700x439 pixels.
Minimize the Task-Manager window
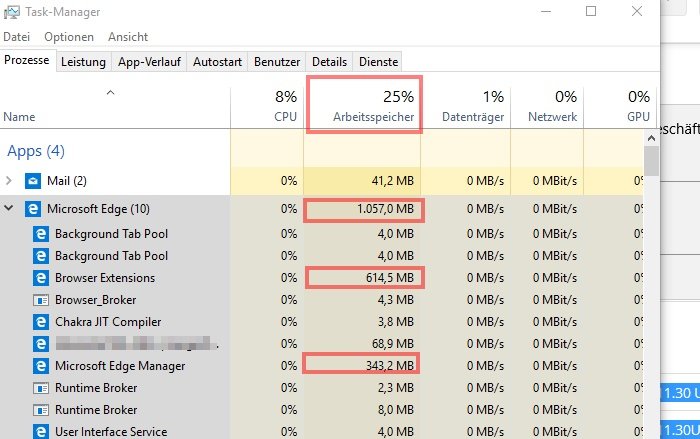tap(546, 11)
